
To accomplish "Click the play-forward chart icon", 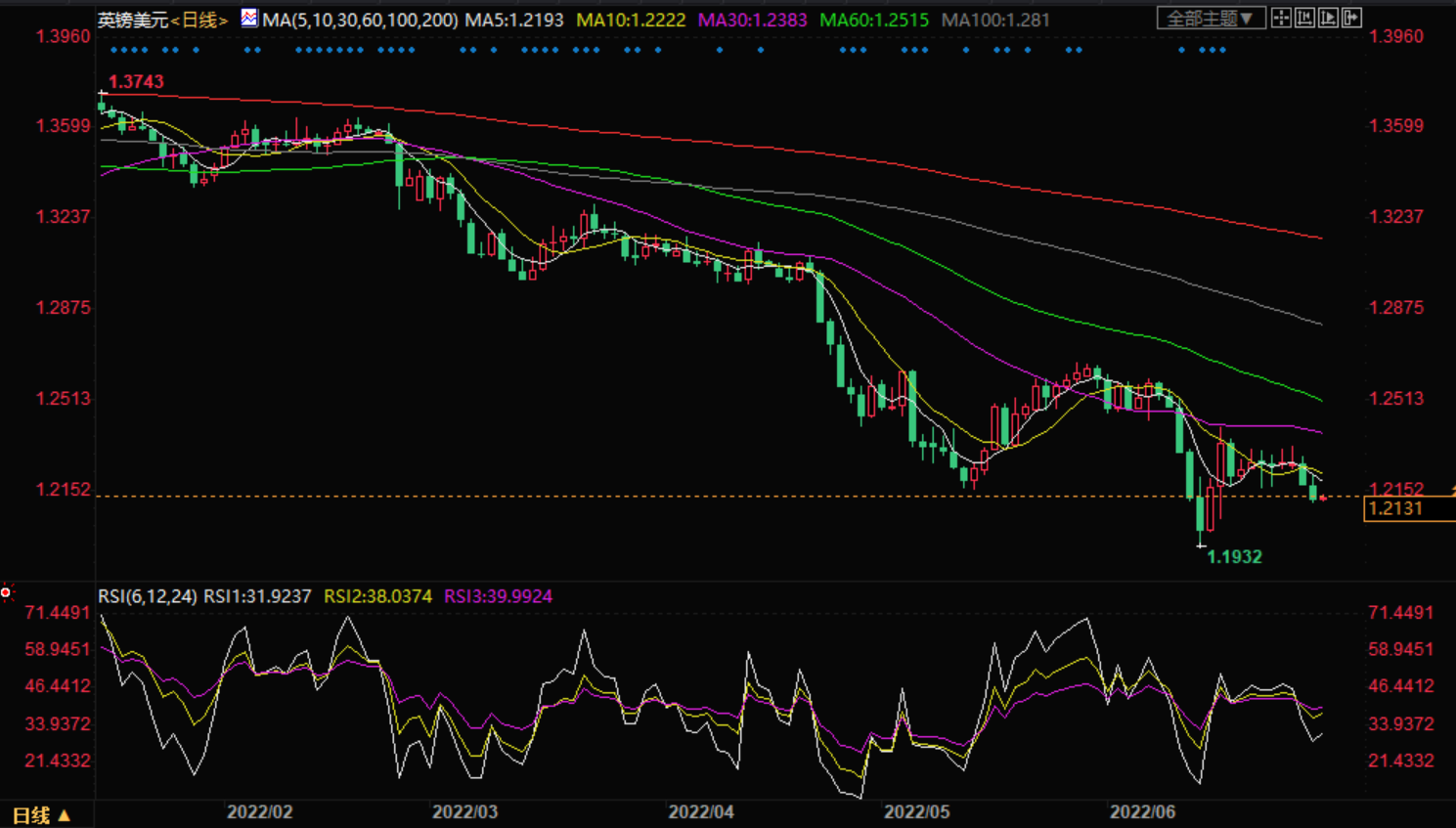I will click(1328, 18).
